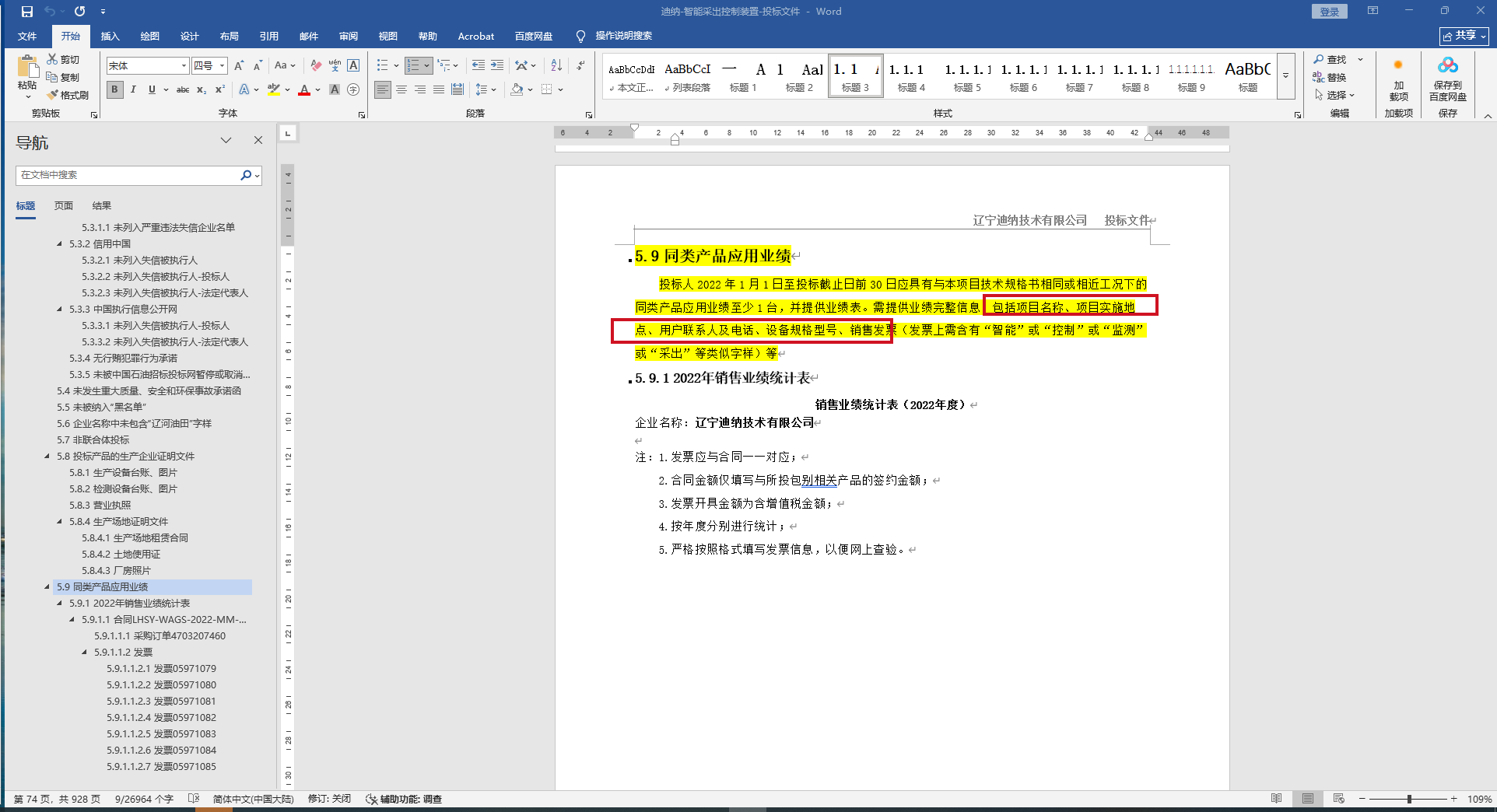The height and width of the screenshot is (812, 1497).
Task: Apply character shading with the gray A icon
Action: pos(335,89)
